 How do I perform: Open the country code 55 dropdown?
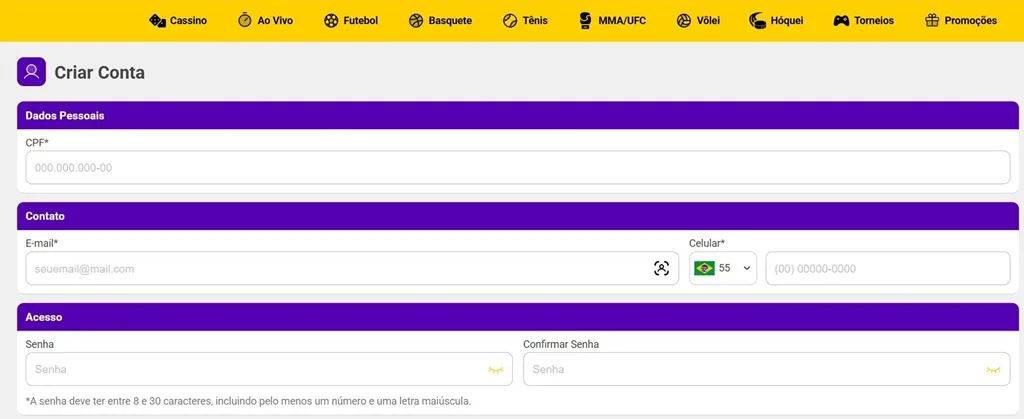click(x=746, y=268)
